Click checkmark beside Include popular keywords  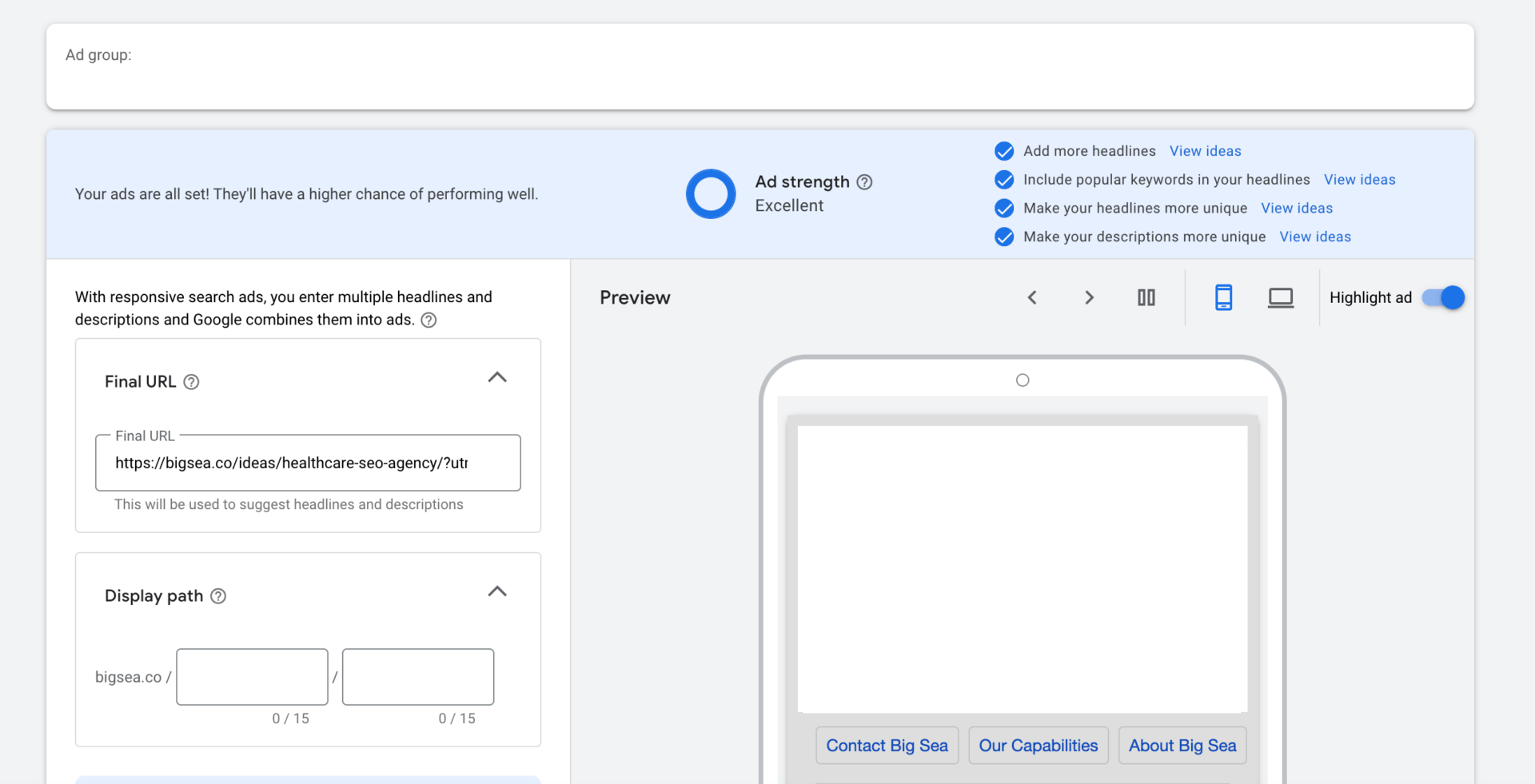(1004, 180)
